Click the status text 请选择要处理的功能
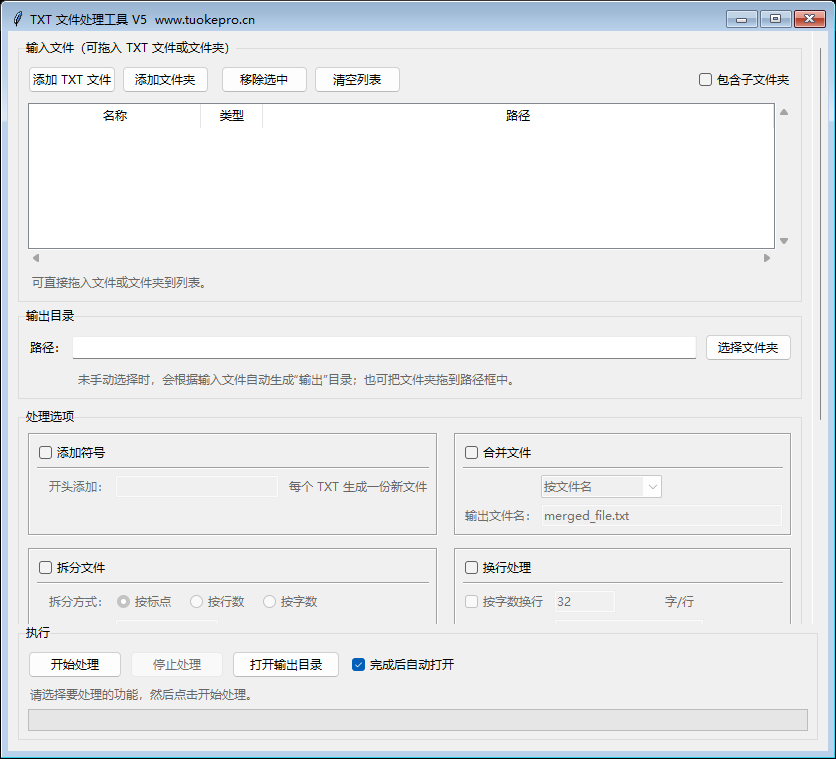Screen dimensions: 836x759 pyautogui.click(x=85, y=695)
